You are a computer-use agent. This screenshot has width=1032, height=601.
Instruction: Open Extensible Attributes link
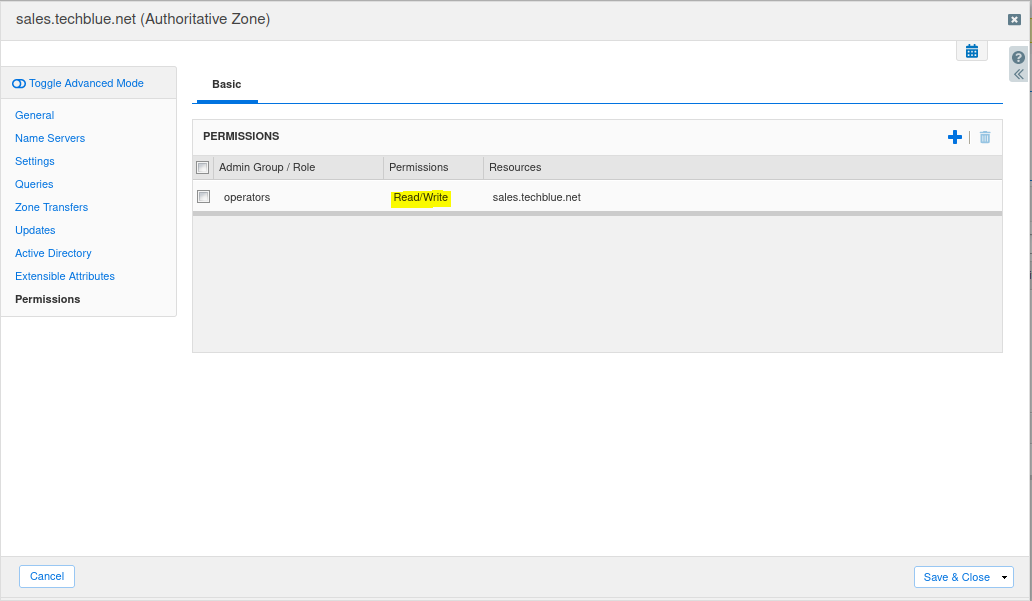click(x=65, y=276)
